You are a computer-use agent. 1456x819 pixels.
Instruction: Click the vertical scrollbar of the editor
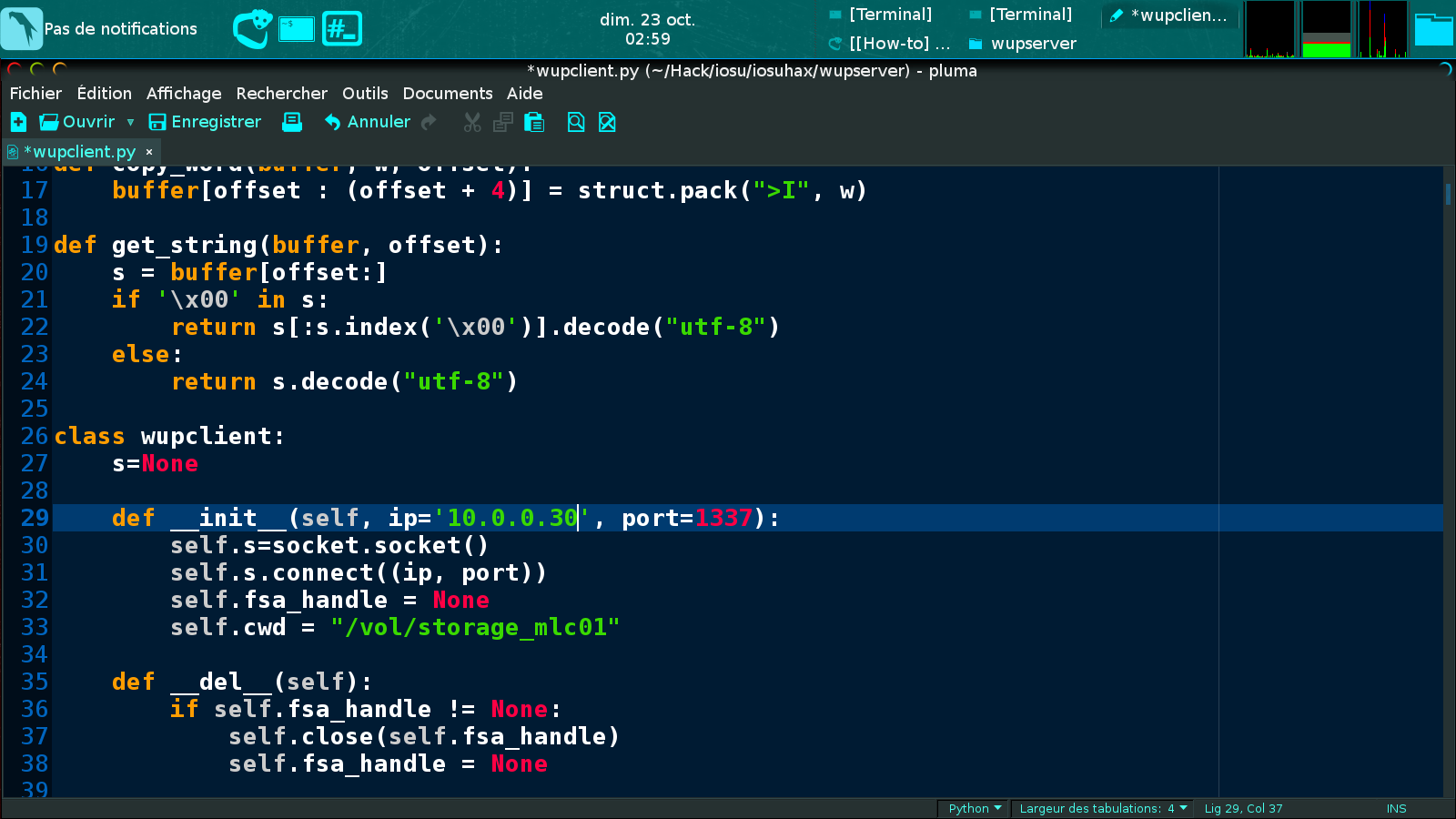pyautogui.click(x=1448, y=455)
